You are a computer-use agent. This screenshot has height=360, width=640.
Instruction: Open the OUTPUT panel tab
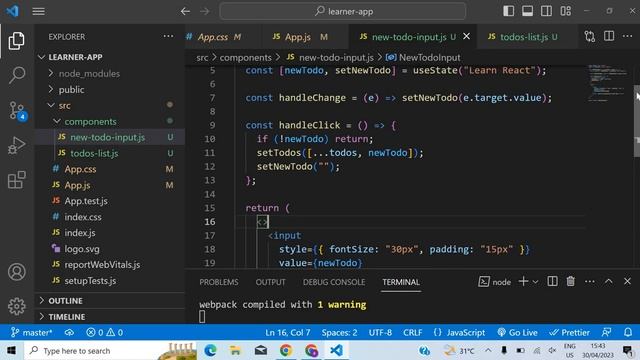pyautogui.click(x=270, y=282)
